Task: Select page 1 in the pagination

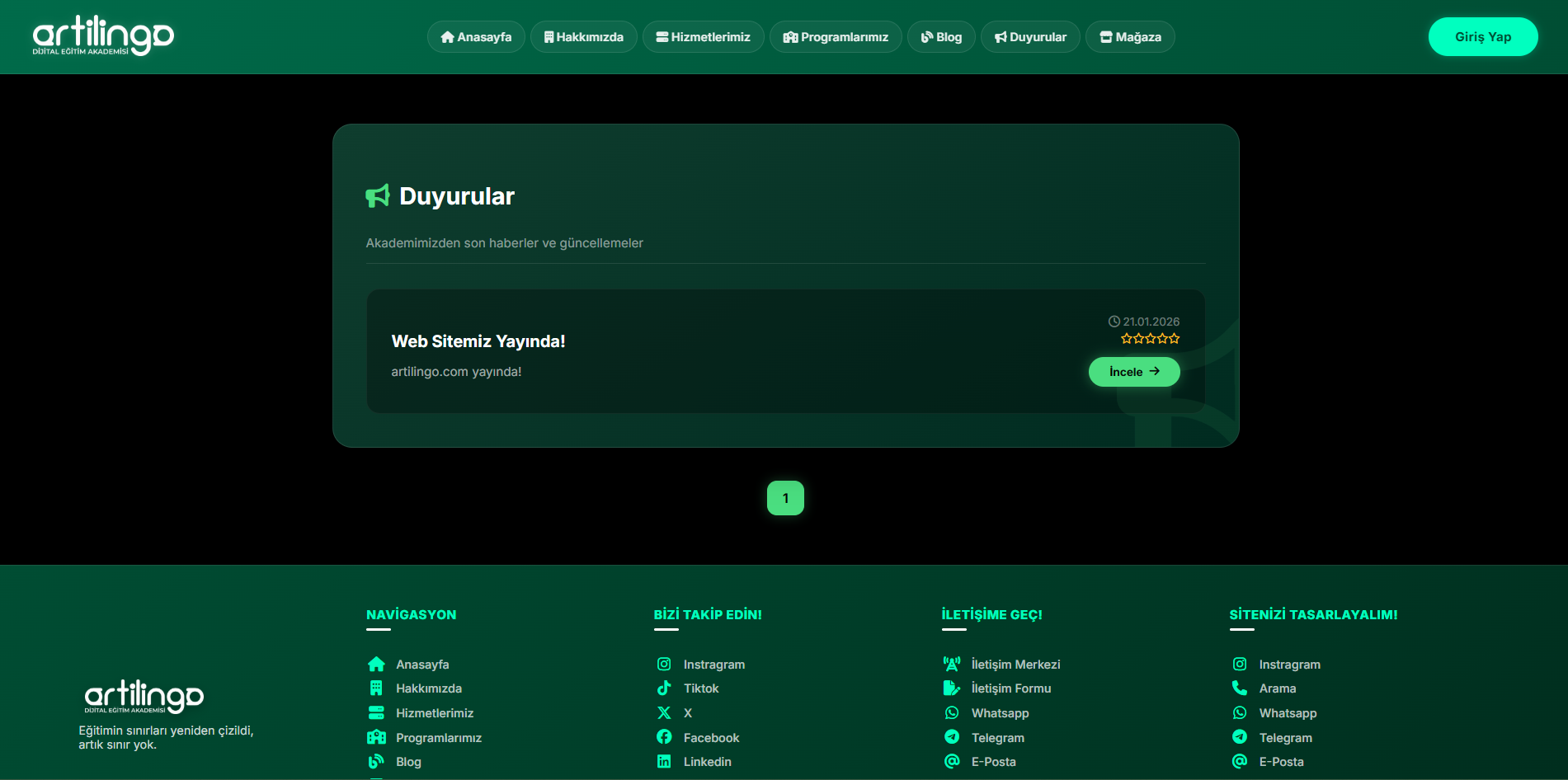Action: 785,498
